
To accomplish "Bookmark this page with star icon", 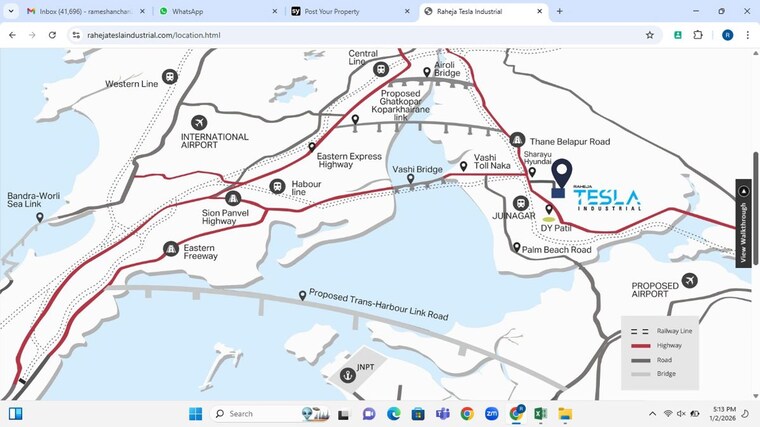I will 650,35.
